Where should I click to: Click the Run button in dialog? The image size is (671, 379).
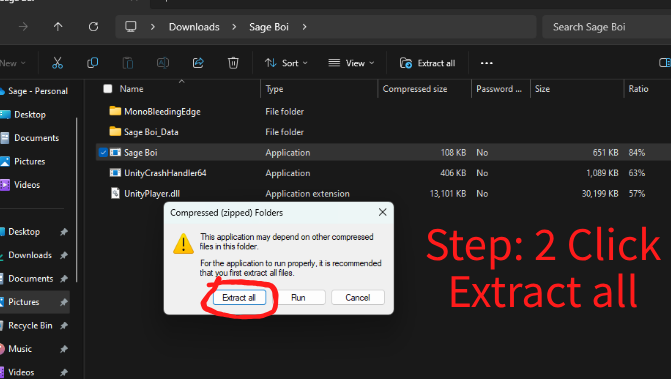pos(298,297)
